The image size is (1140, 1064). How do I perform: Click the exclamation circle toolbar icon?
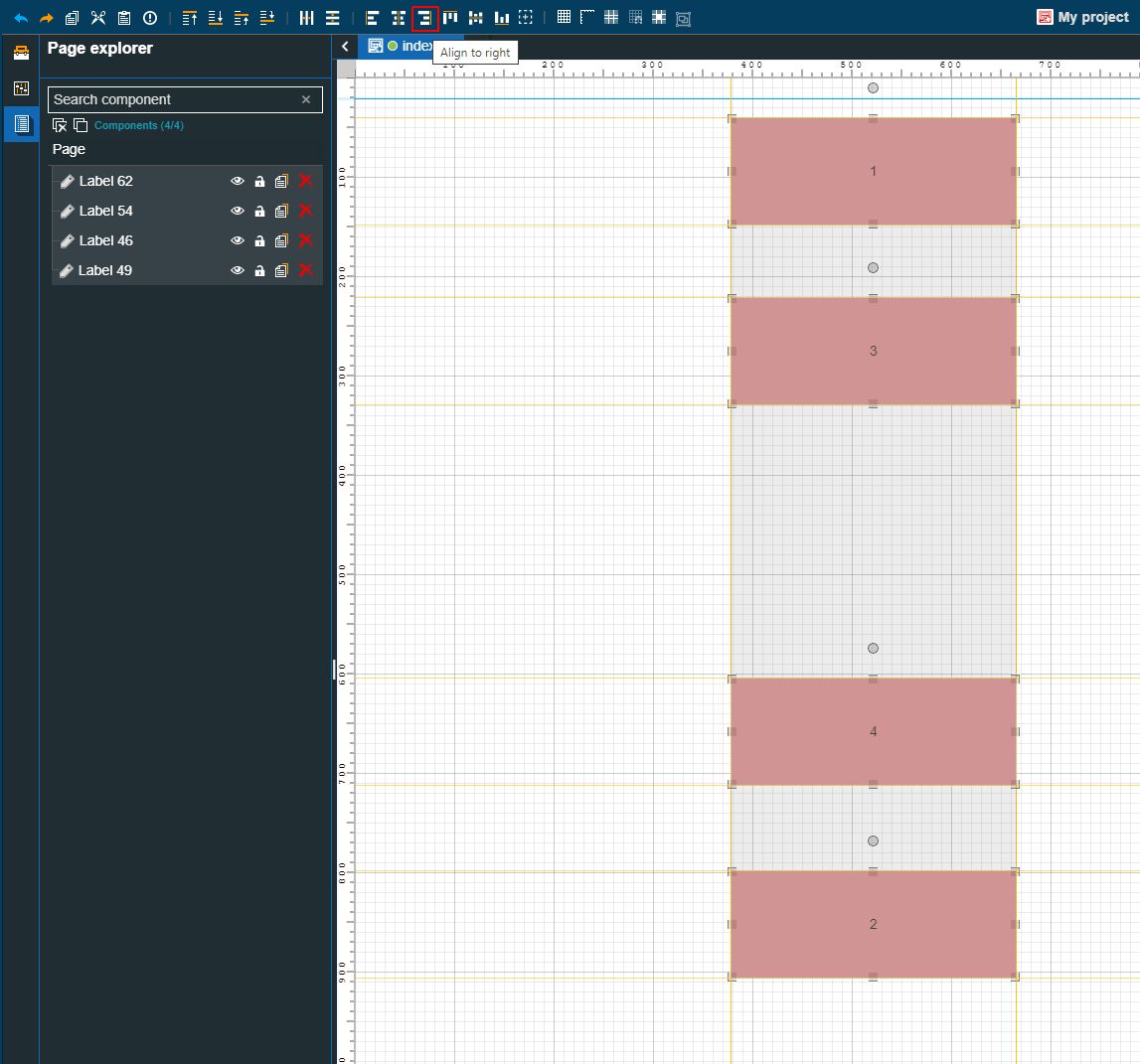(x=150, y=18)
